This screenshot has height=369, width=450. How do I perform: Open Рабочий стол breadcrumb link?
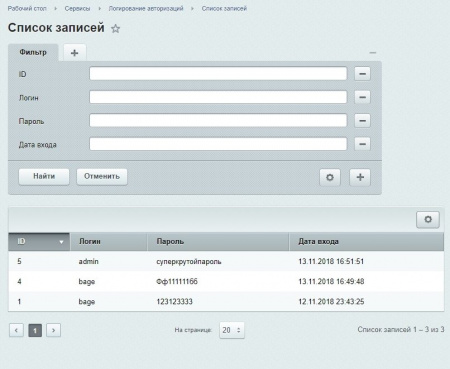[x=27, y=8]
